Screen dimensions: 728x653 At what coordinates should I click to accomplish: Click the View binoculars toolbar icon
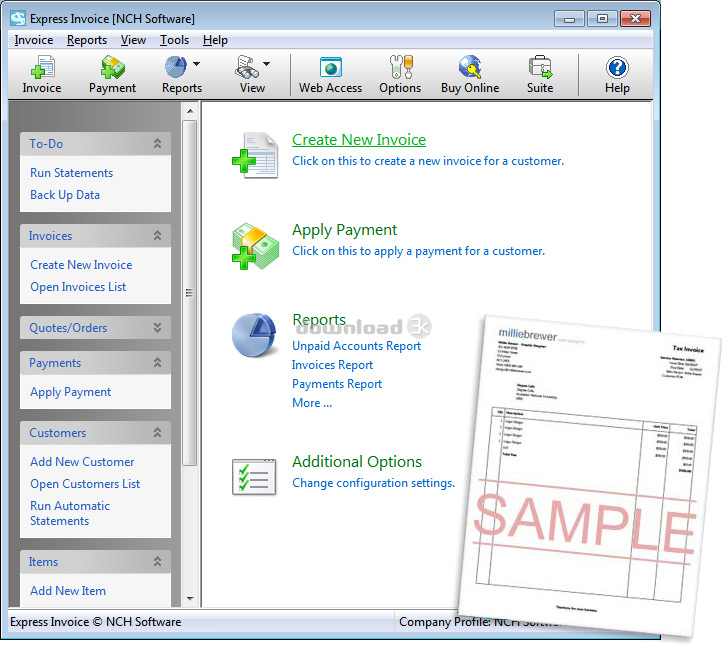pos(247,67)
